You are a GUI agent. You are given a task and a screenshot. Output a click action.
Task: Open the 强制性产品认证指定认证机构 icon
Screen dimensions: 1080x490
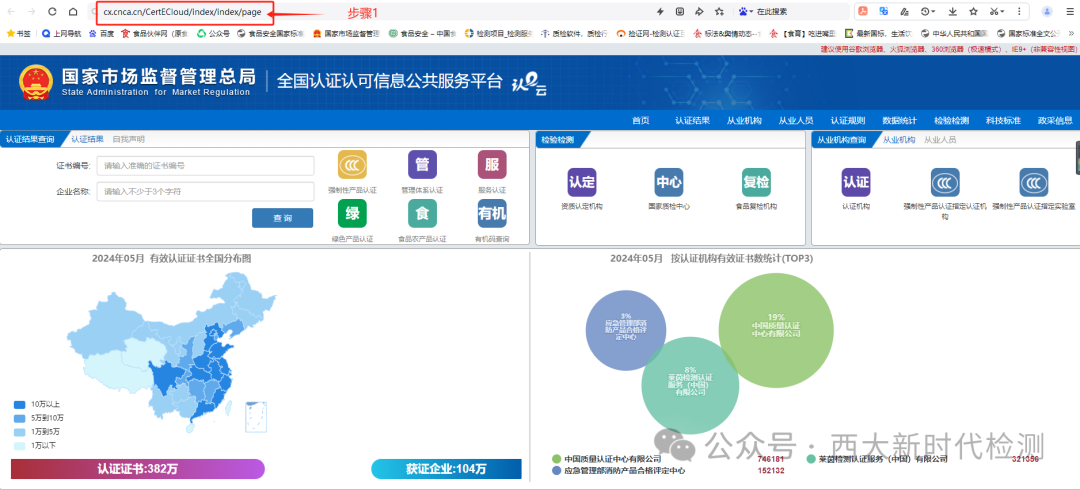tap(945, 183)
